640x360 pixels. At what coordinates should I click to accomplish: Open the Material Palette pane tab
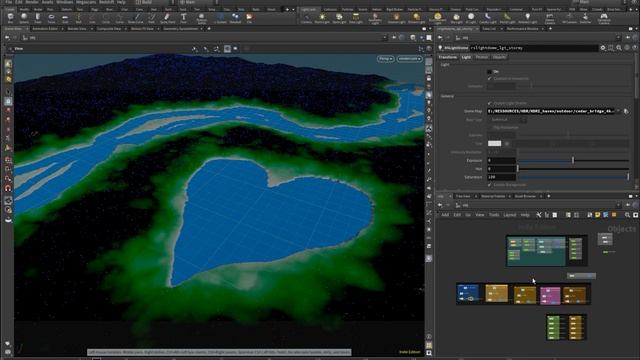pyautogui.click(x=493, y=196)
